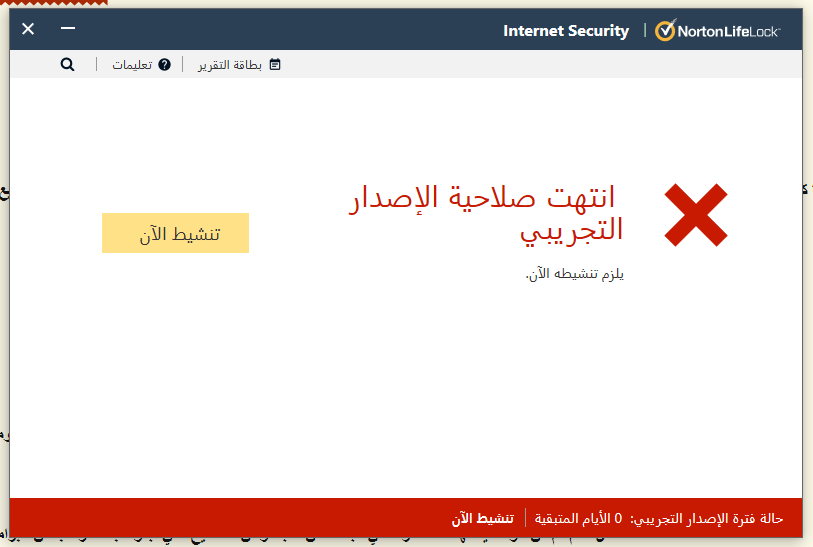Image resolution: width=813 pixels, height=547 pixels.
Task: Click the help question mark icon
Action: pyautogui.click(x=164, y=65)
